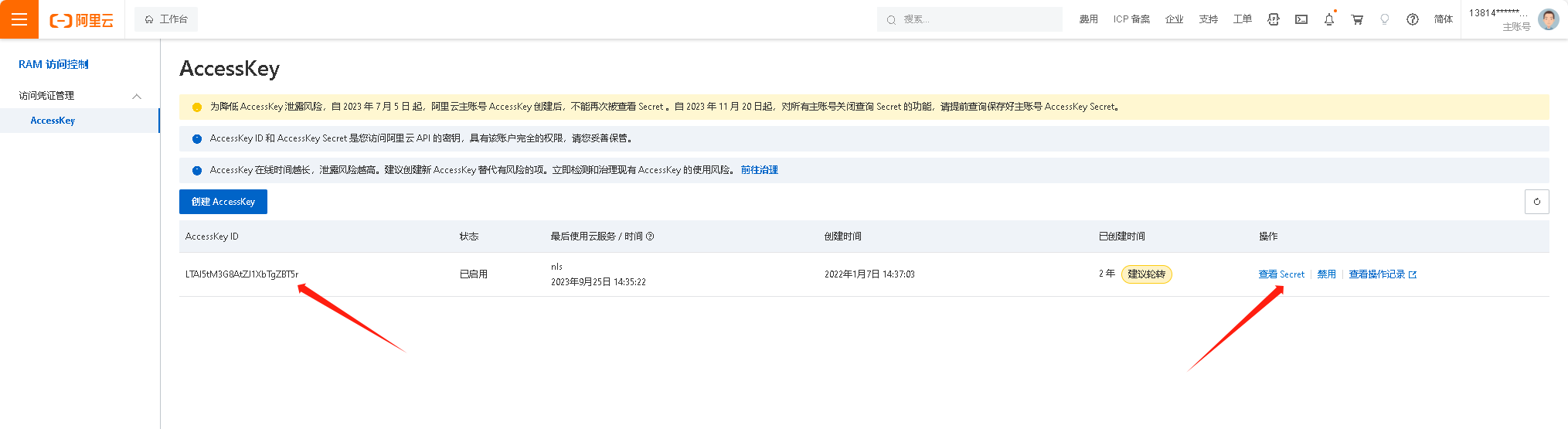
Task: Follow the 前往治理 link
Action: 759,170
